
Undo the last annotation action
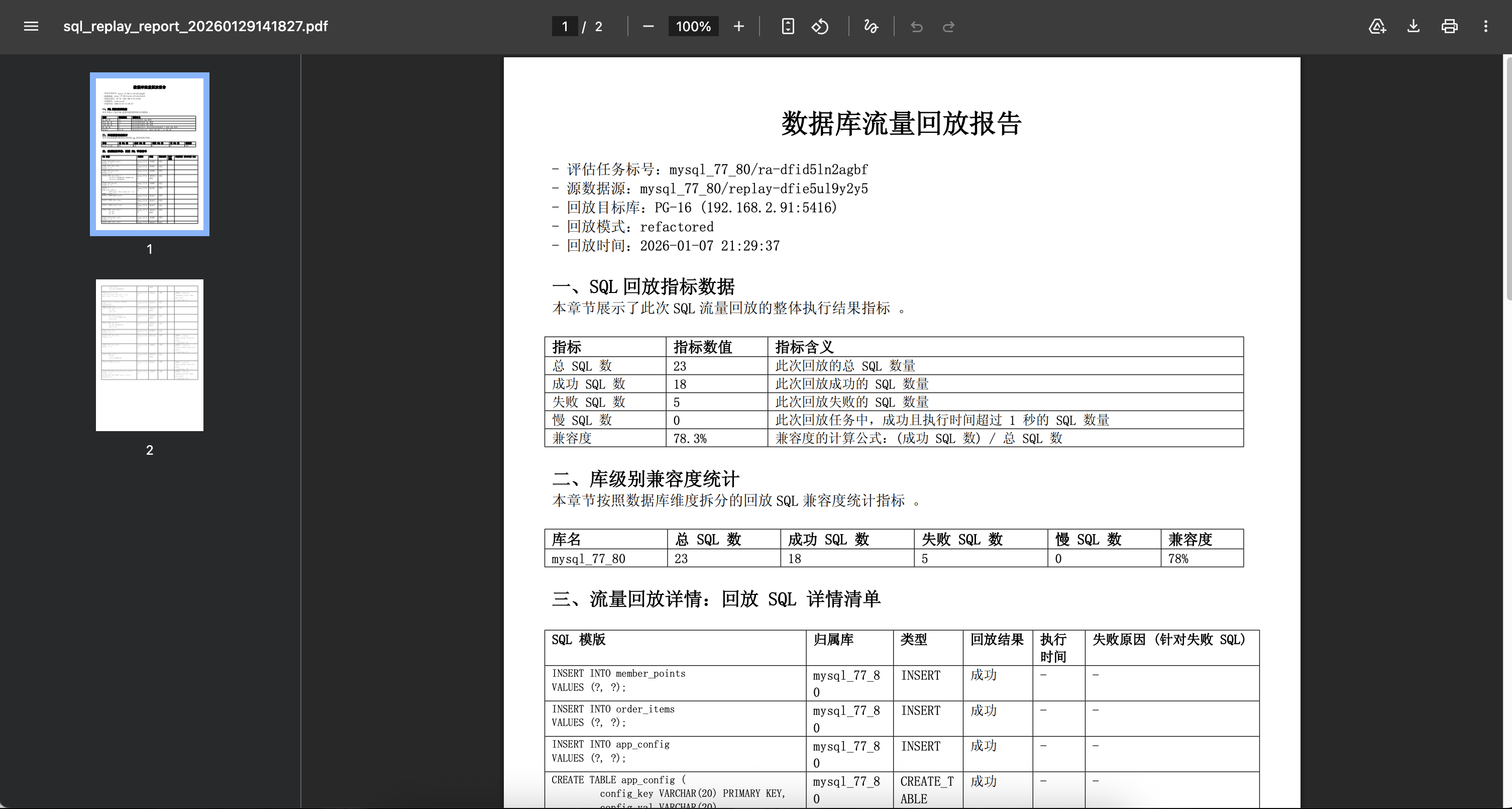pyautogui.click(x=916, y=27)
